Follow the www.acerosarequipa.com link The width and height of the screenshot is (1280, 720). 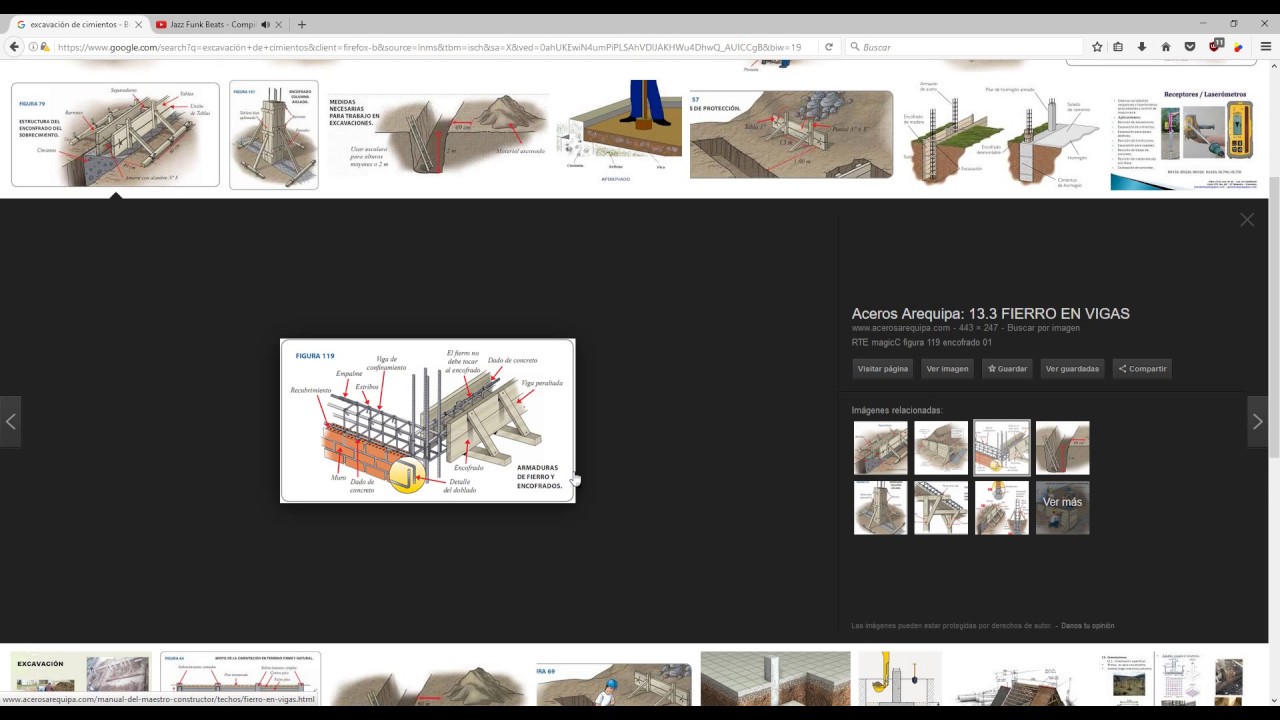point(901,328)
